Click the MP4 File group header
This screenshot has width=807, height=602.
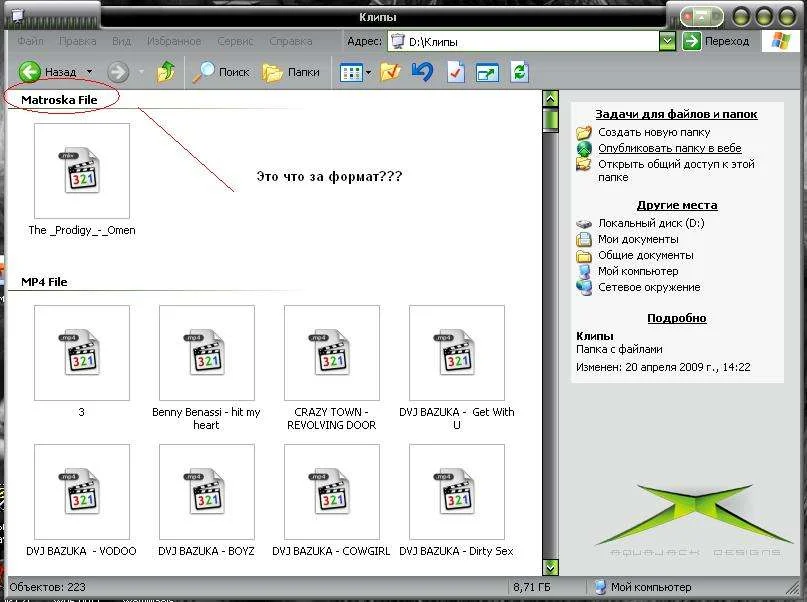tap(44, 282)
